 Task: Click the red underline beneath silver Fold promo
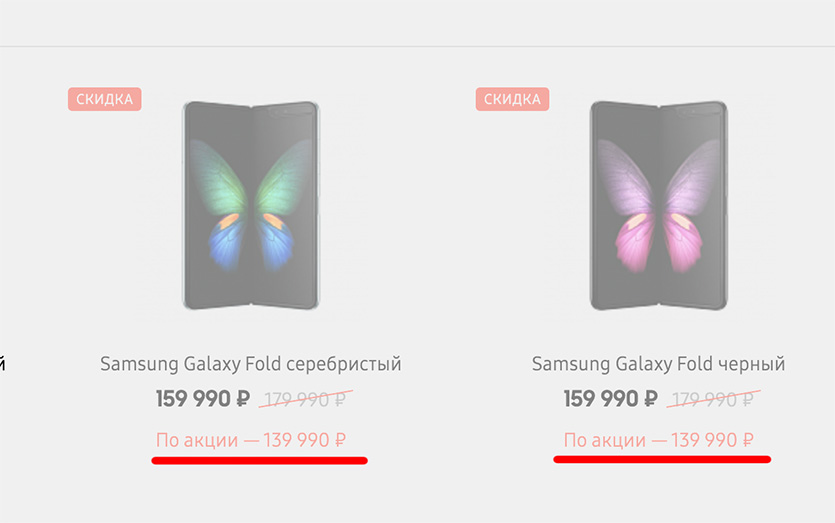[x=259, y=461]
